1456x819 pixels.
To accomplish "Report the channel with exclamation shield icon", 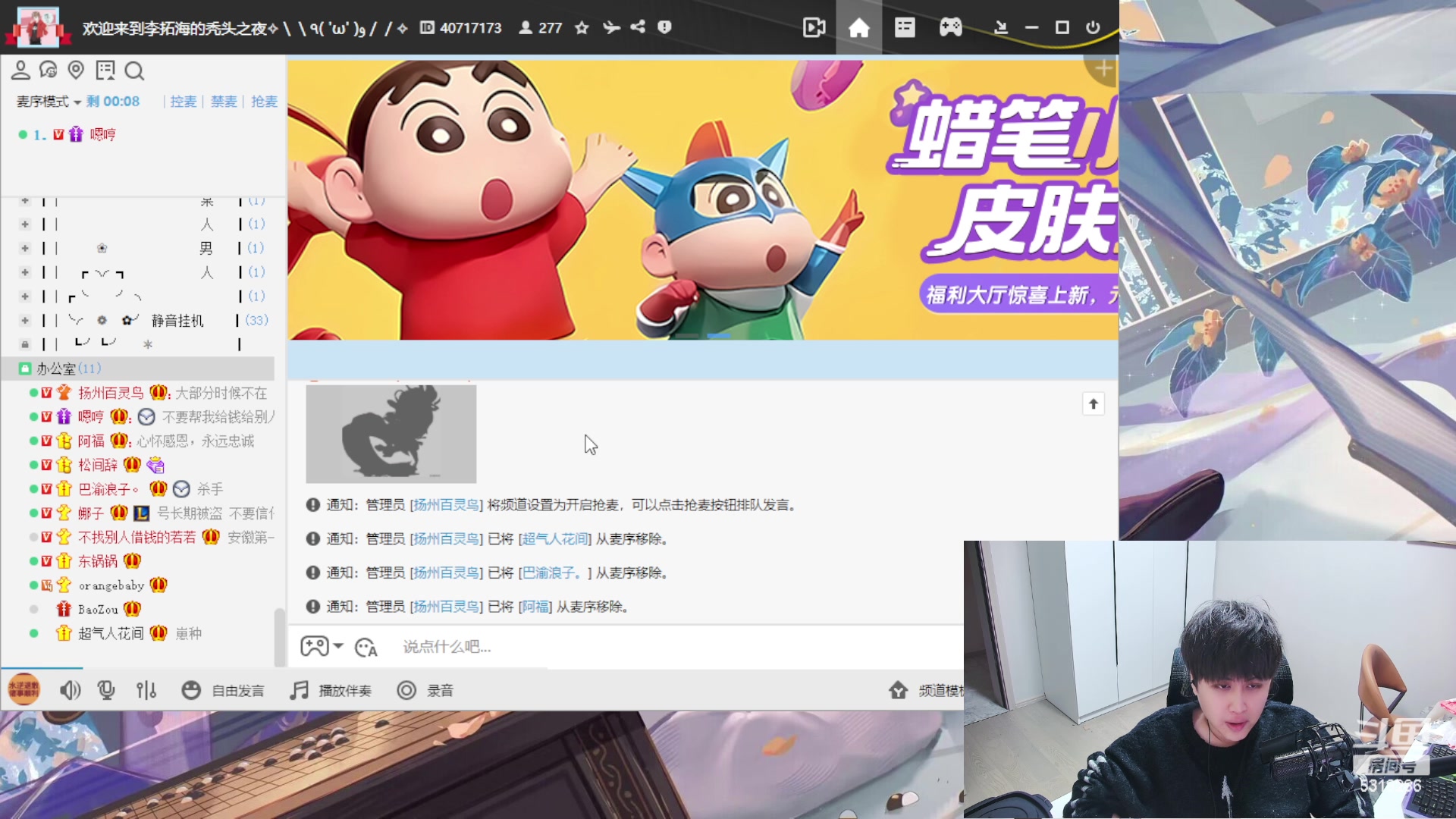I will coord(664,27).
